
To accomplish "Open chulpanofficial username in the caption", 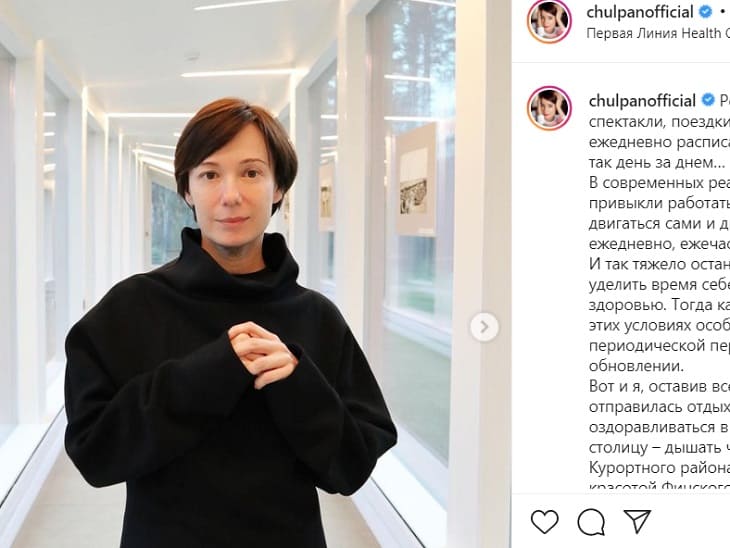I will (642, 100).
